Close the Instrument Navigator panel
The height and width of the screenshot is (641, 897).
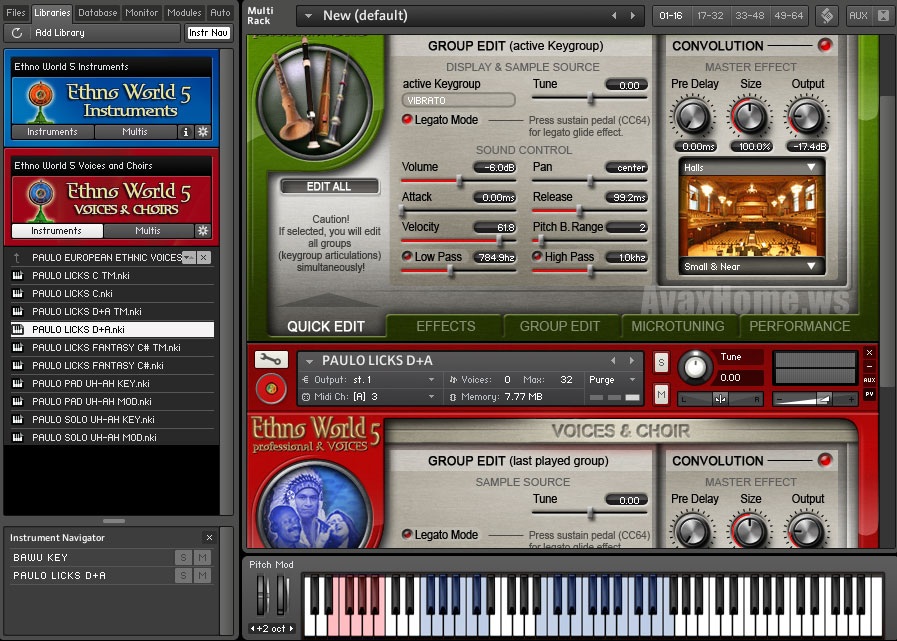click(209, 537)
